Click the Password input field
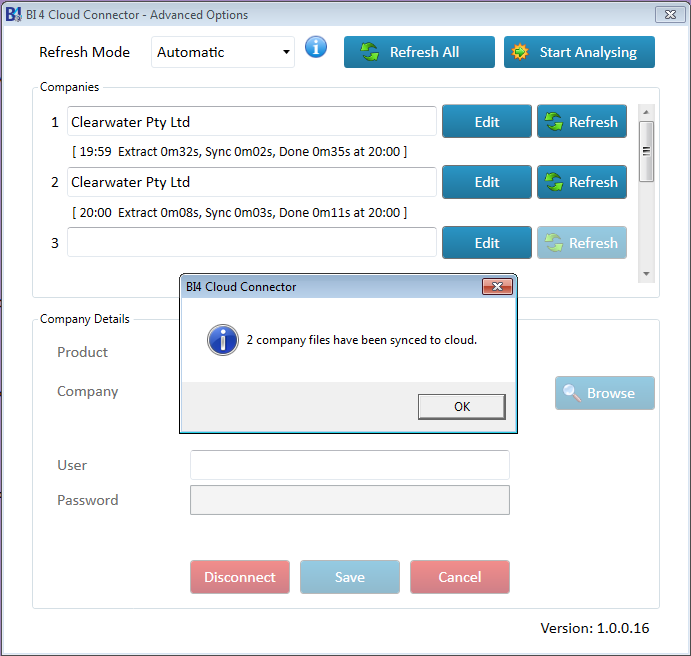Screen dimensions: 691x656 [x=349, y=500]
